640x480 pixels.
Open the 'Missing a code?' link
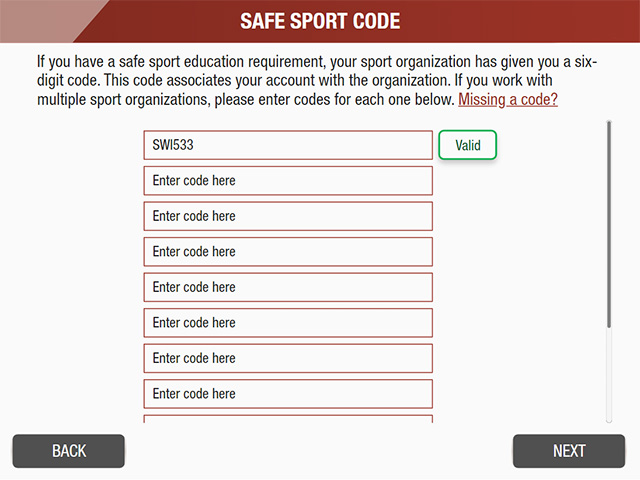coord(508,100)
